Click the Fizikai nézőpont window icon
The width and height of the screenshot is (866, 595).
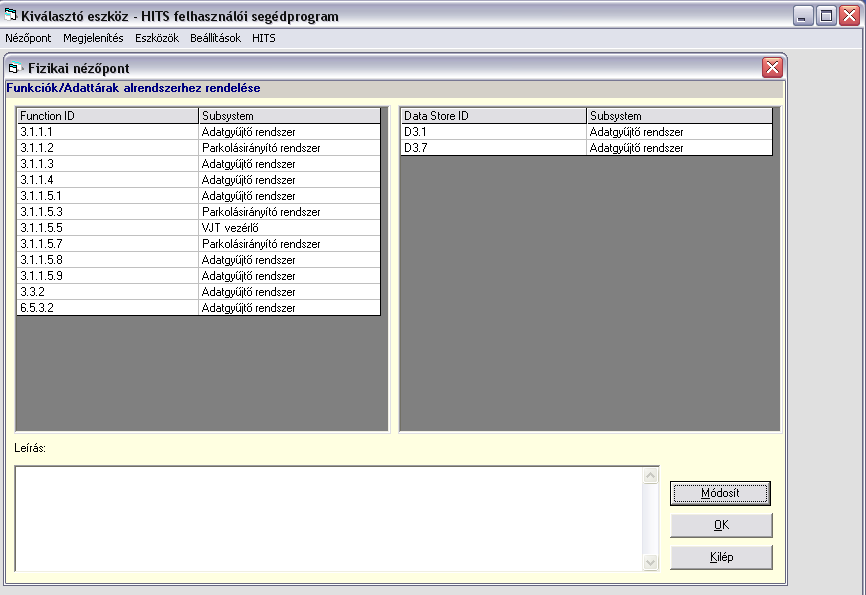tap(15, 68)
